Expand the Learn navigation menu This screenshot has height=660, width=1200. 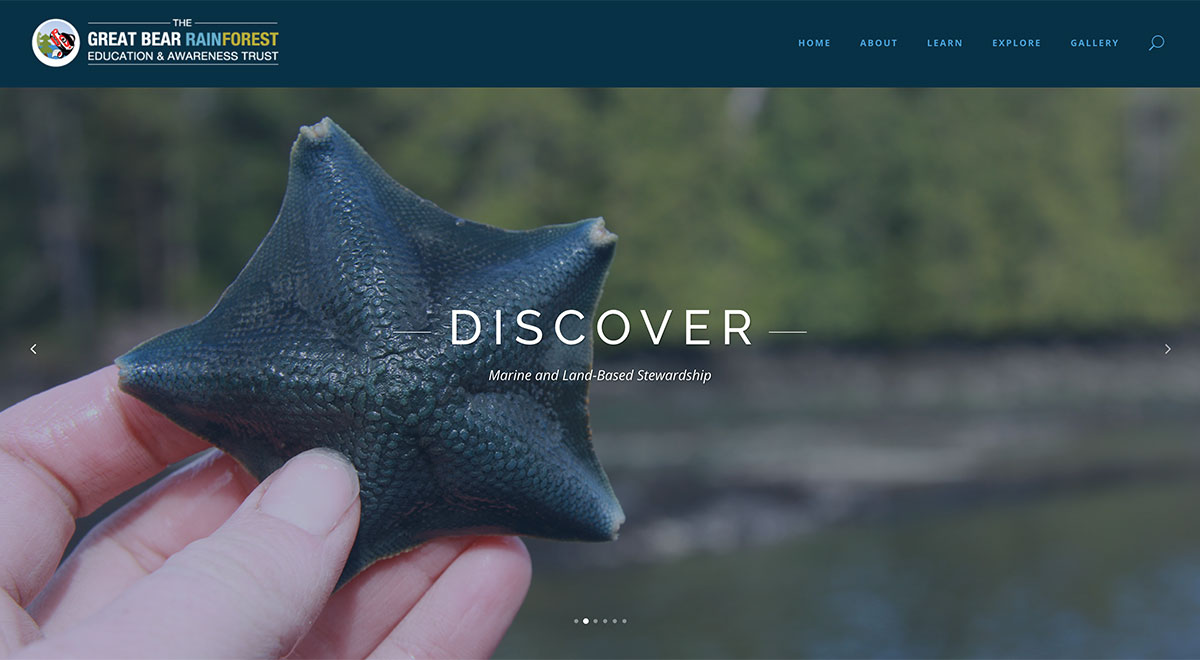(945, 43)
